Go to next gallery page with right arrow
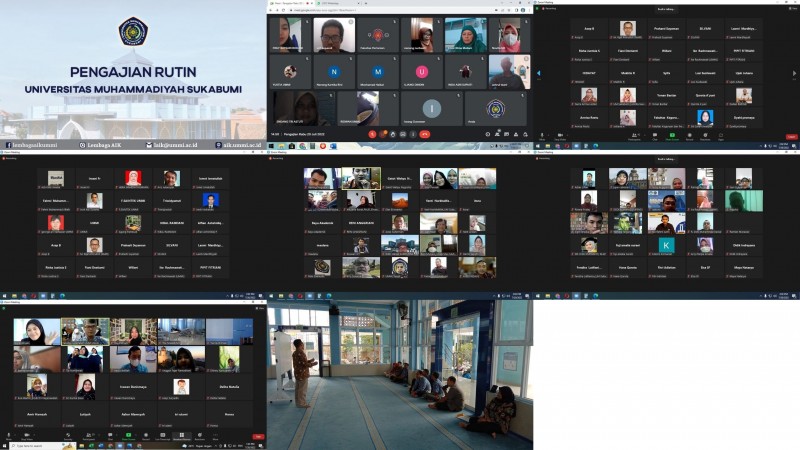The image size is (800, 450). [x=794, y=73]
